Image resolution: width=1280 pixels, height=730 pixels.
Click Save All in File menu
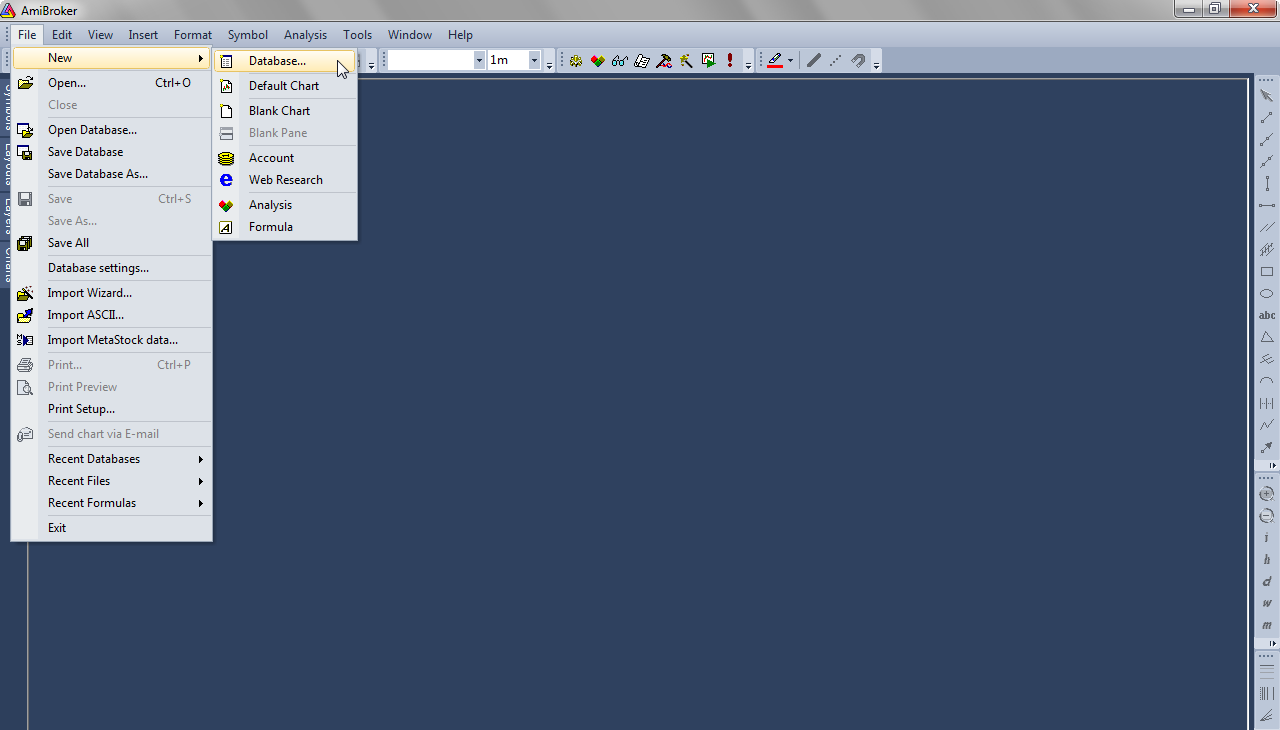tap(112, 243)
